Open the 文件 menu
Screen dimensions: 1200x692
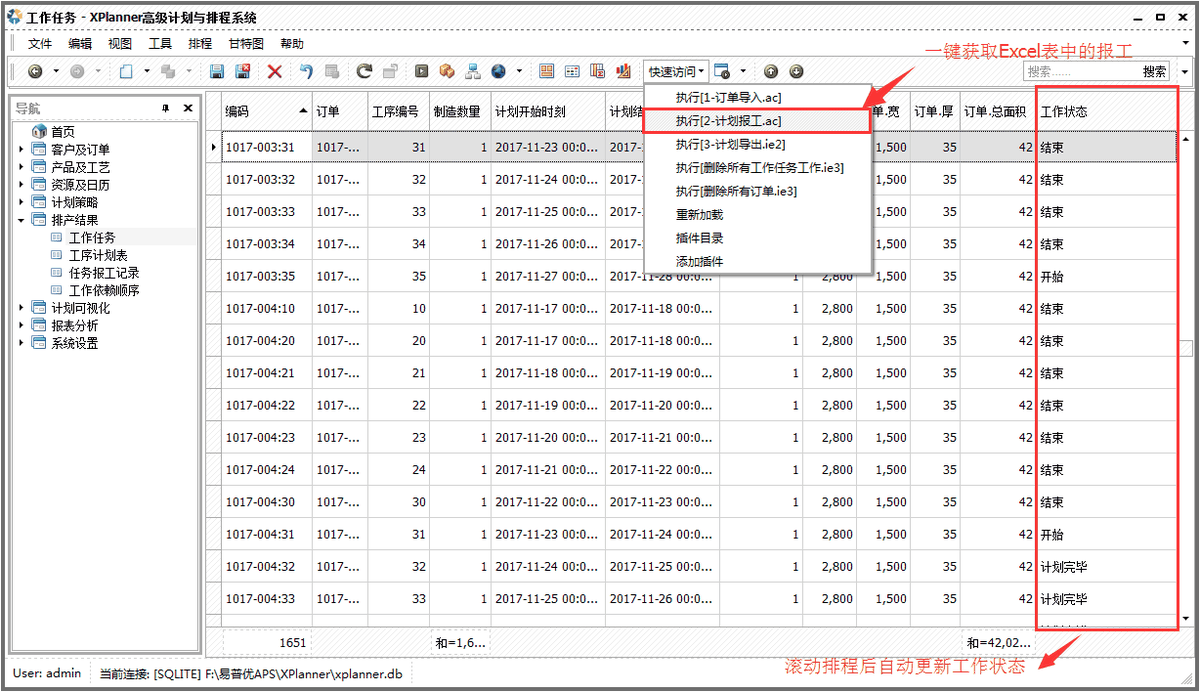40,44
